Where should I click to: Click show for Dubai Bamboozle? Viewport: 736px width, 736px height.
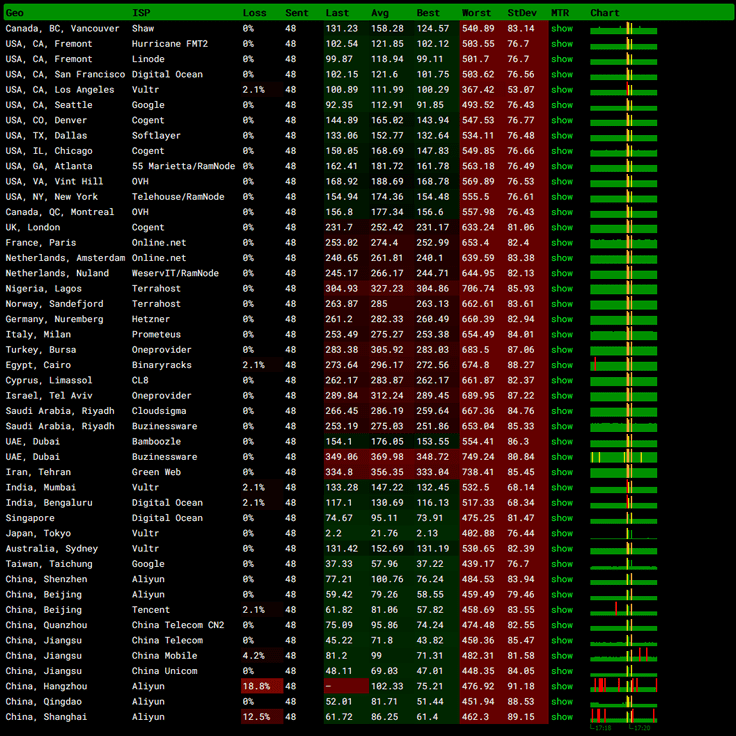(562, 442)
